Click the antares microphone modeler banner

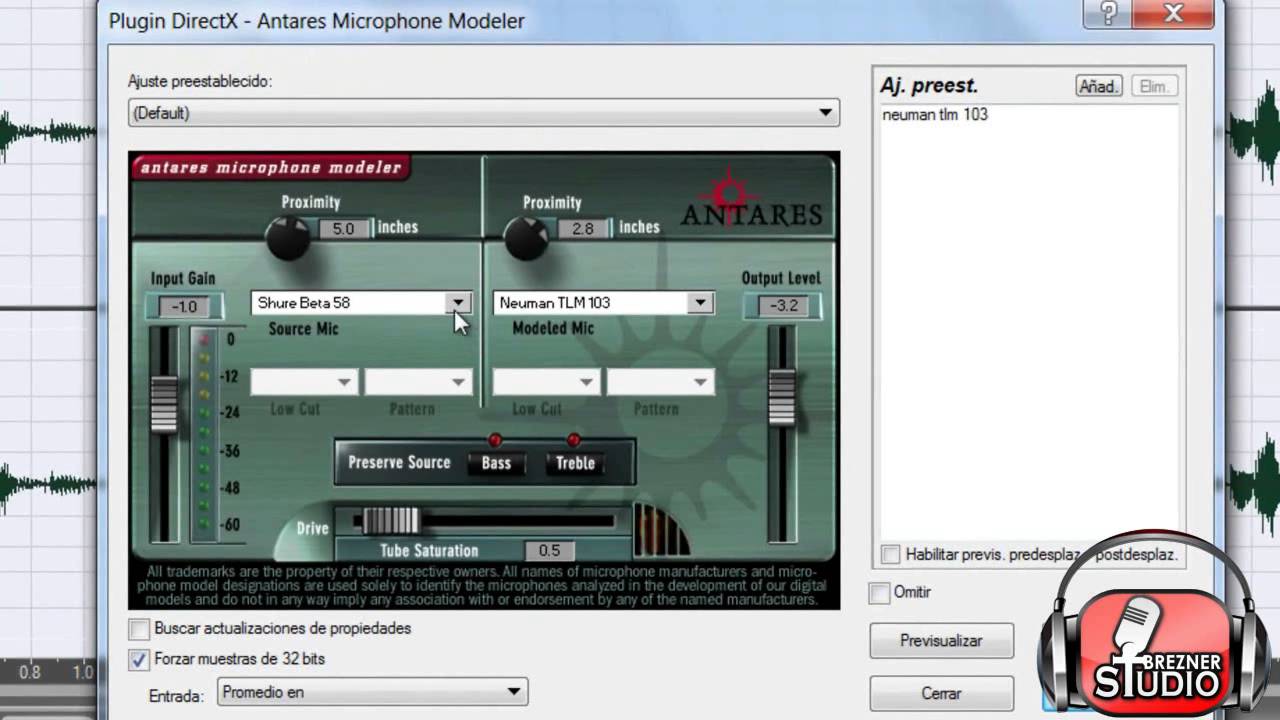click(x=271, y=167)
